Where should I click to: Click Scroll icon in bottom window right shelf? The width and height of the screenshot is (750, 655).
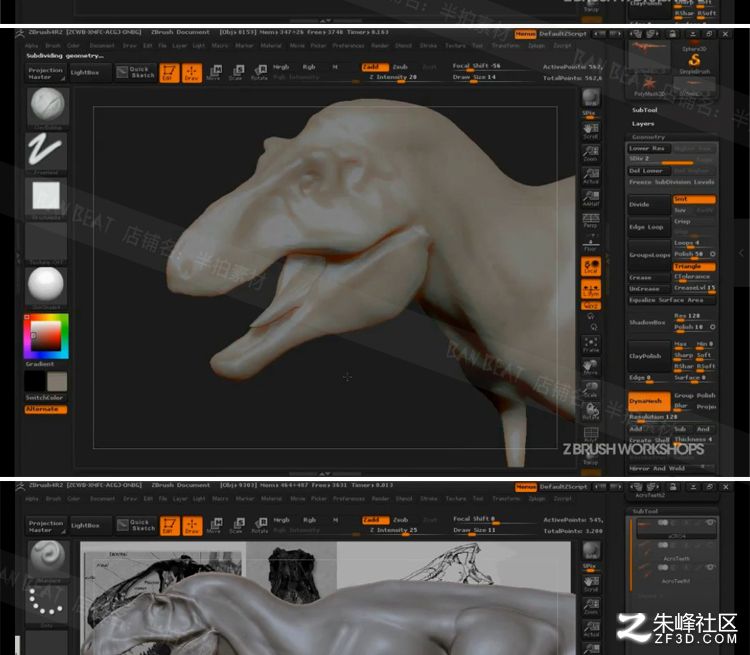coord(591,584)
